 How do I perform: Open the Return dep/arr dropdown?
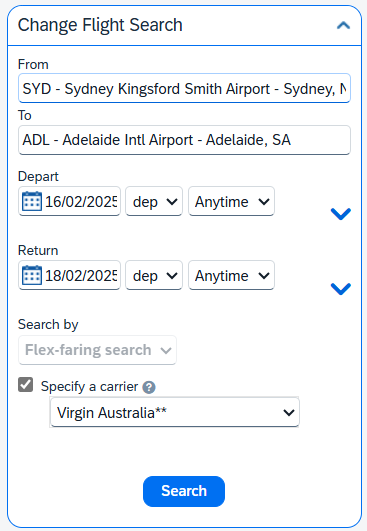coord(154,275)
